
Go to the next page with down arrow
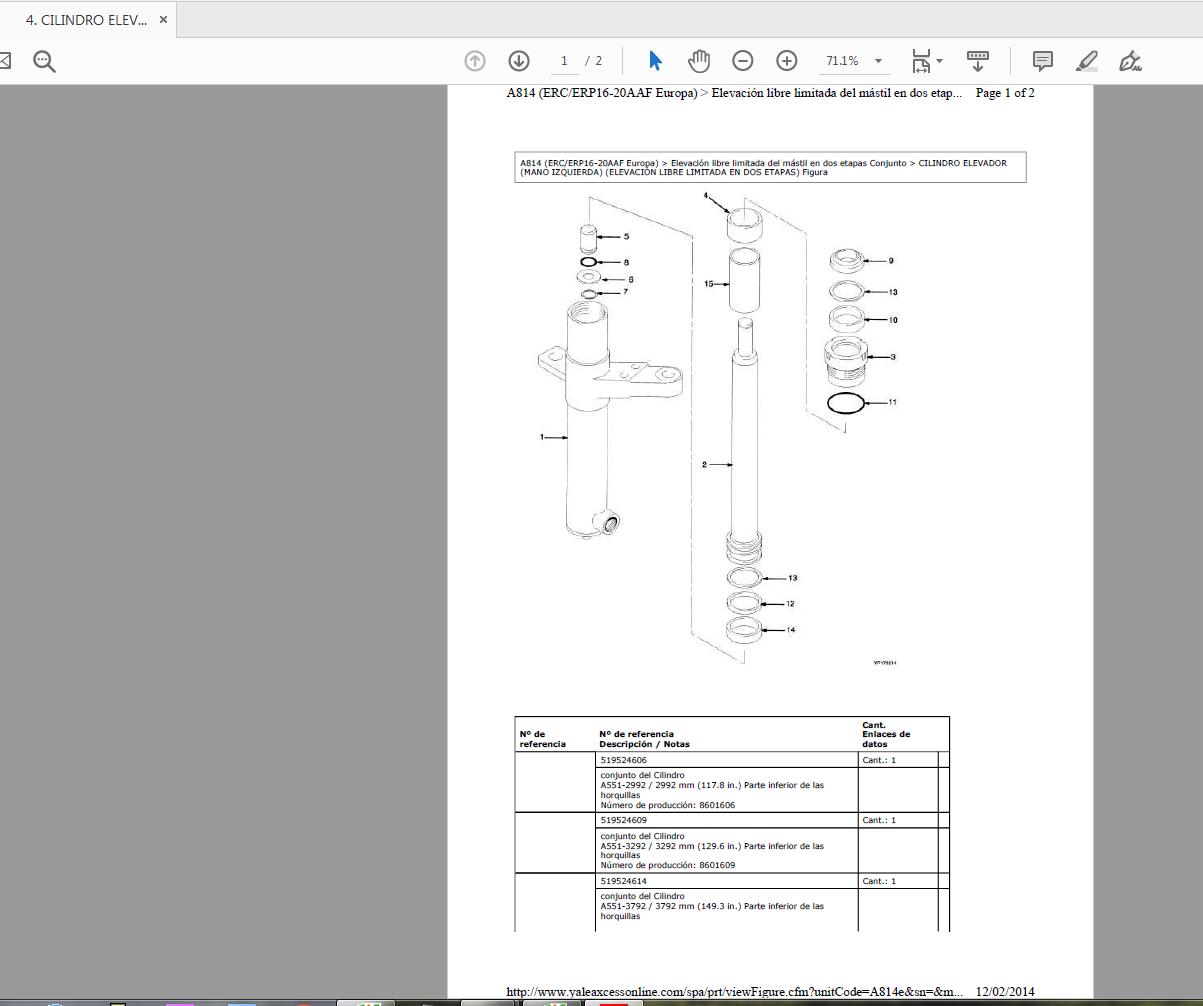[518, 60]
